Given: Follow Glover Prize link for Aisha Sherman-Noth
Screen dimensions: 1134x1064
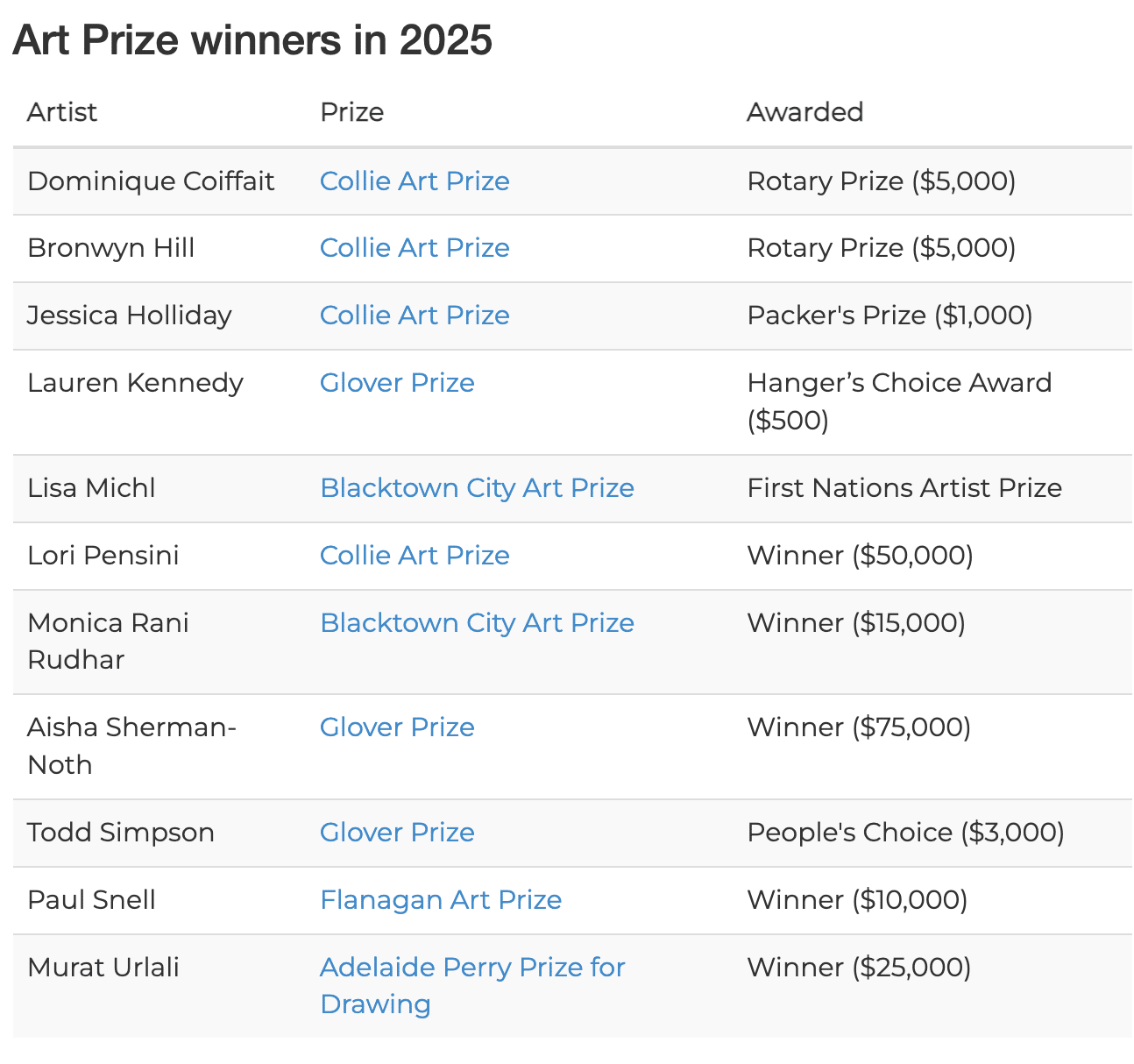Looking at the screenshot, I should [396, 727].
